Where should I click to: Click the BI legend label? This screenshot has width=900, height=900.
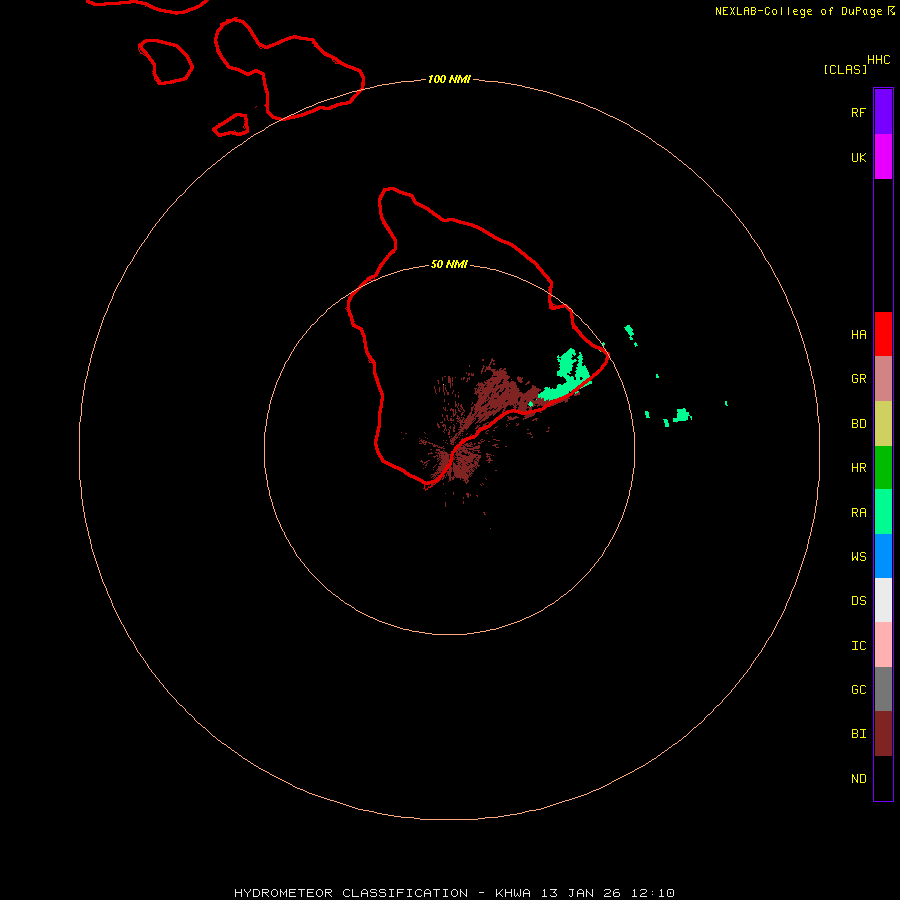tap(858, 734)
